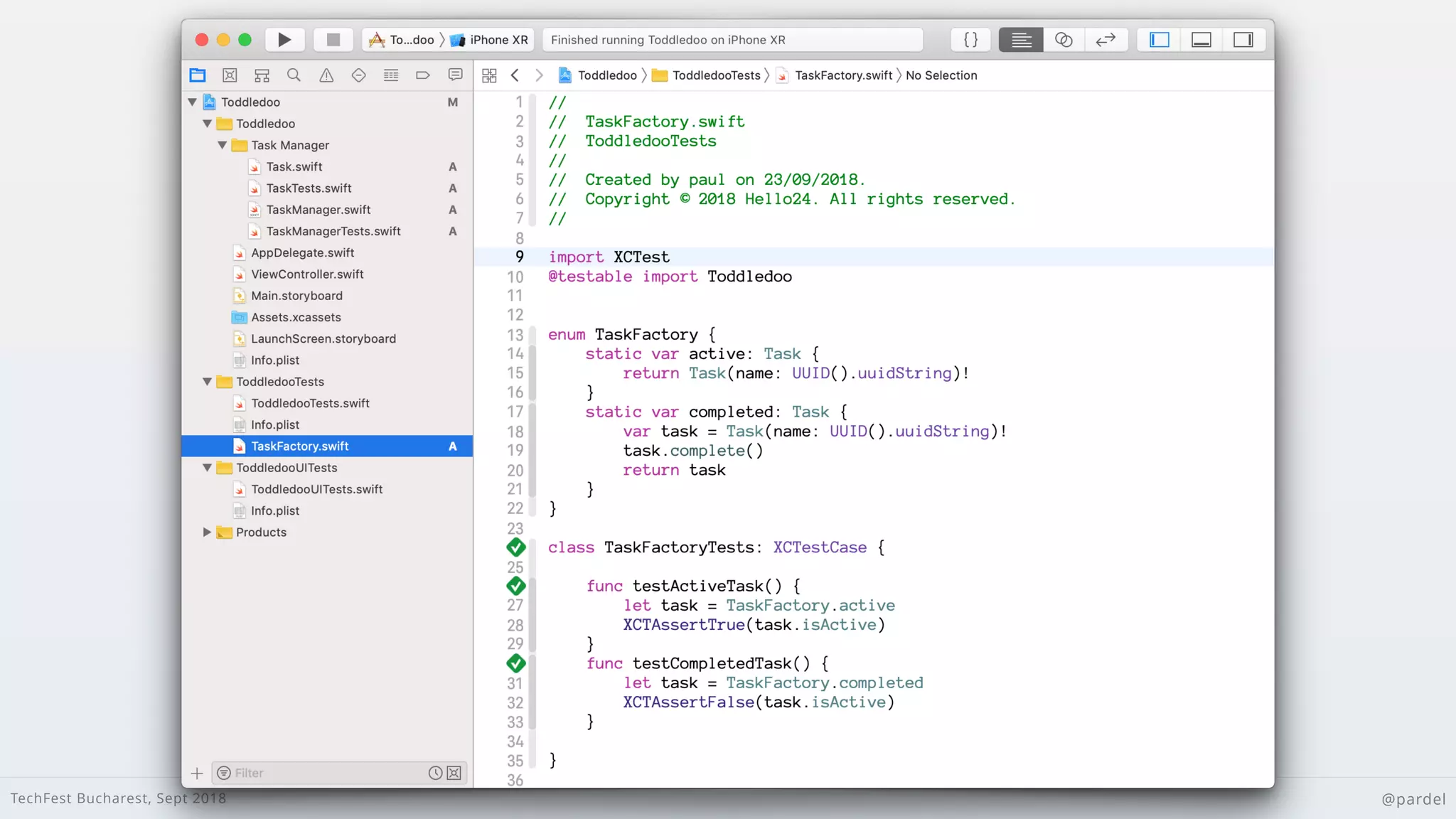The height and width of the screenshot is (819, 1456).
Task: Open the Issue navigator warning icon
Action: point(326,75)
